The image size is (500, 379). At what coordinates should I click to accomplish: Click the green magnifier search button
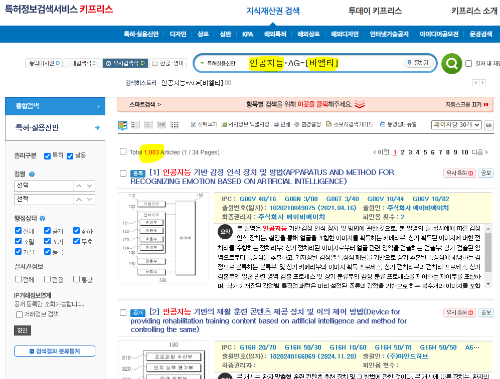point(451,63)
